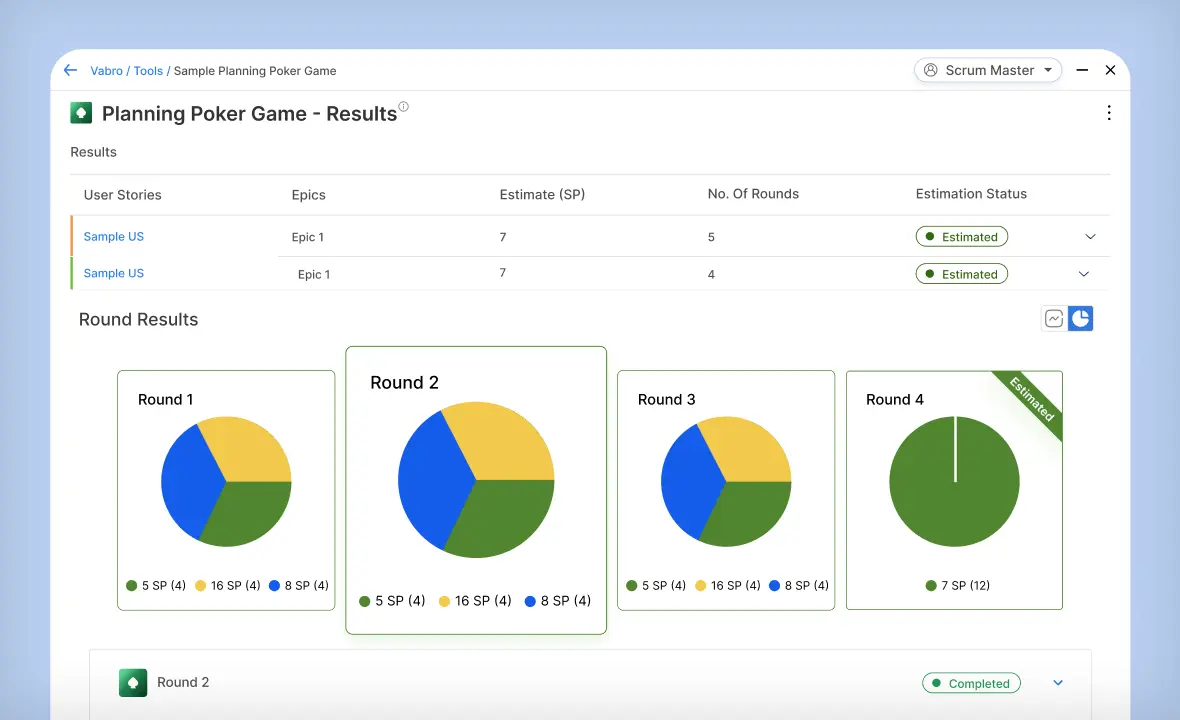Expand the Round 2 details section
The image size is (1180, 720).
(1058, 683)
